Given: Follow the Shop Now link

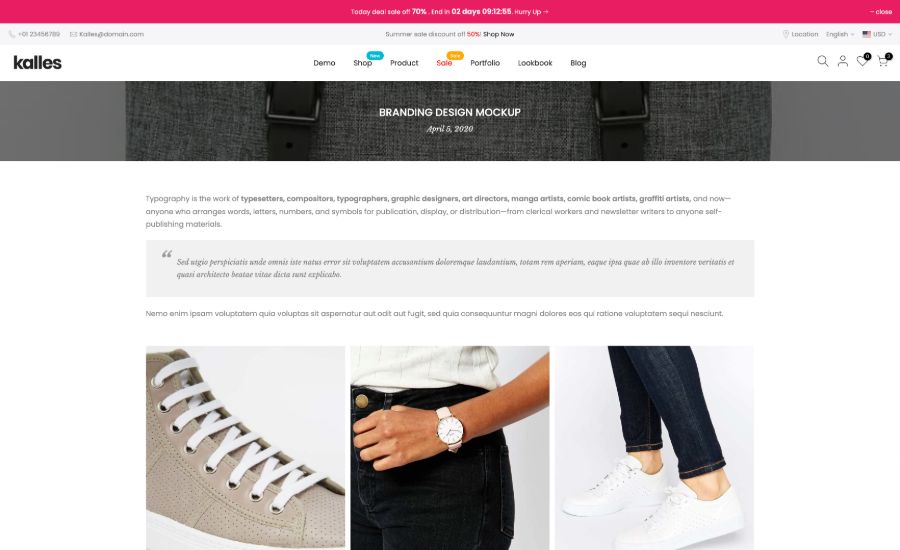Looking at the screenshot, I should click(499, 34).
